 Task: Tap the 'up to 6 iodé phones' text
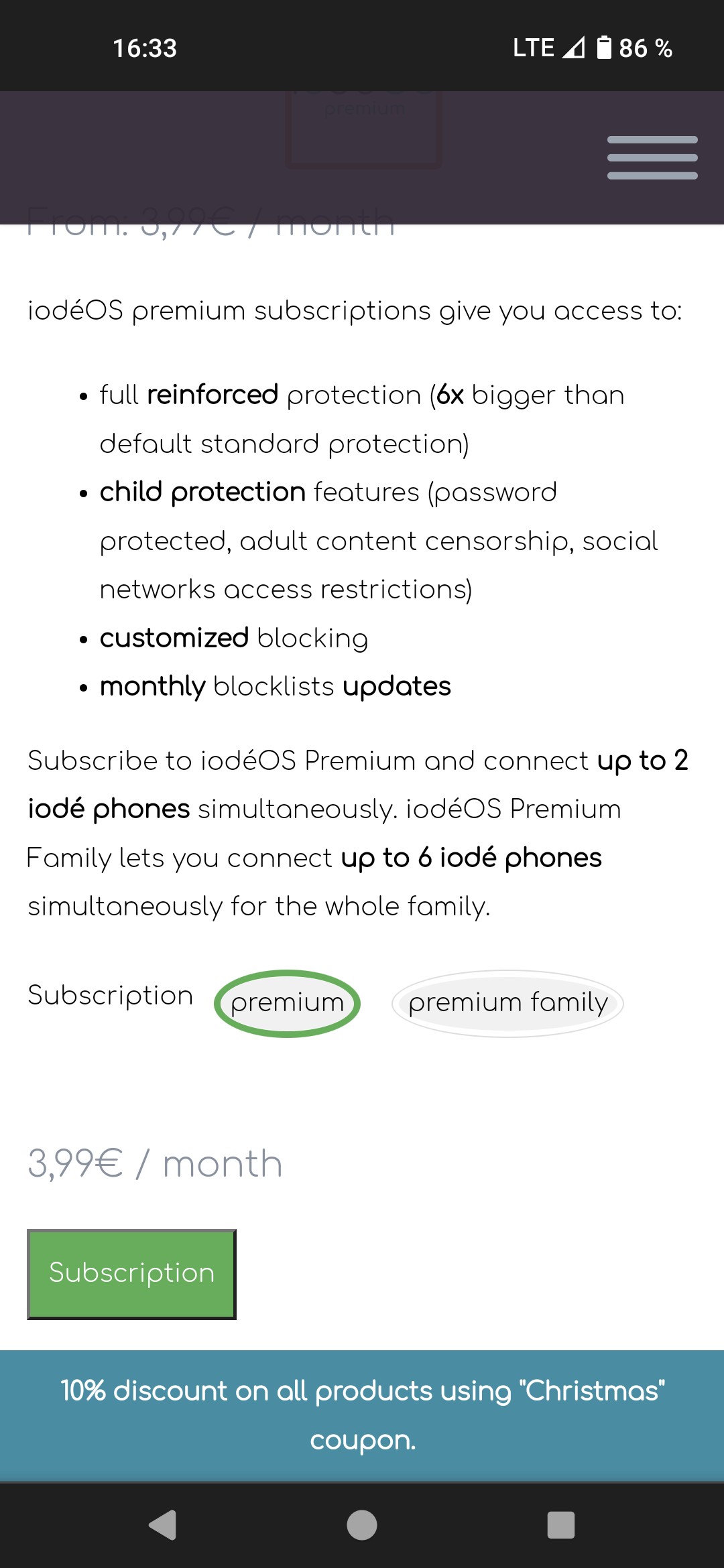[471, 858]
